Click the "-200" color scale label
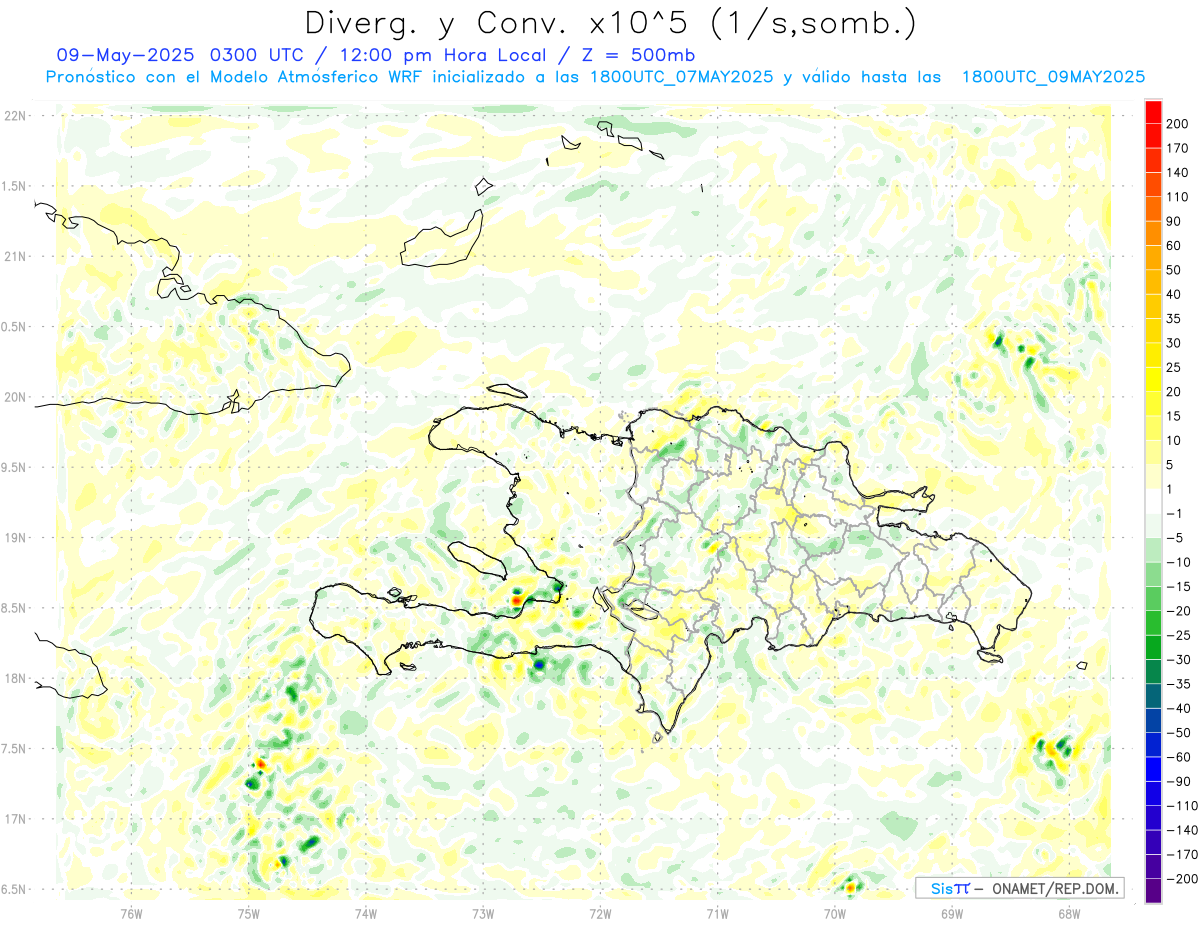Viewport: 1200px width, 927px height. [x=1181, y=878]
